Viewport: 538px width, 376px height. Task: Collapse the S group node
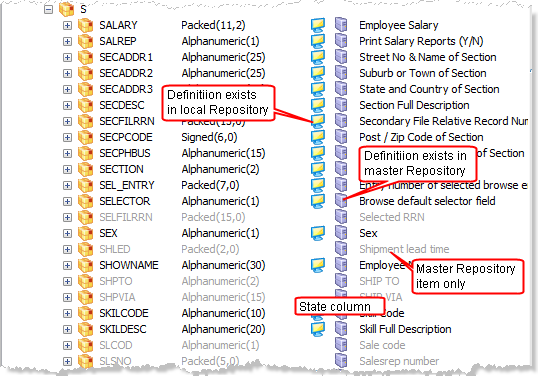click(49, 10)
